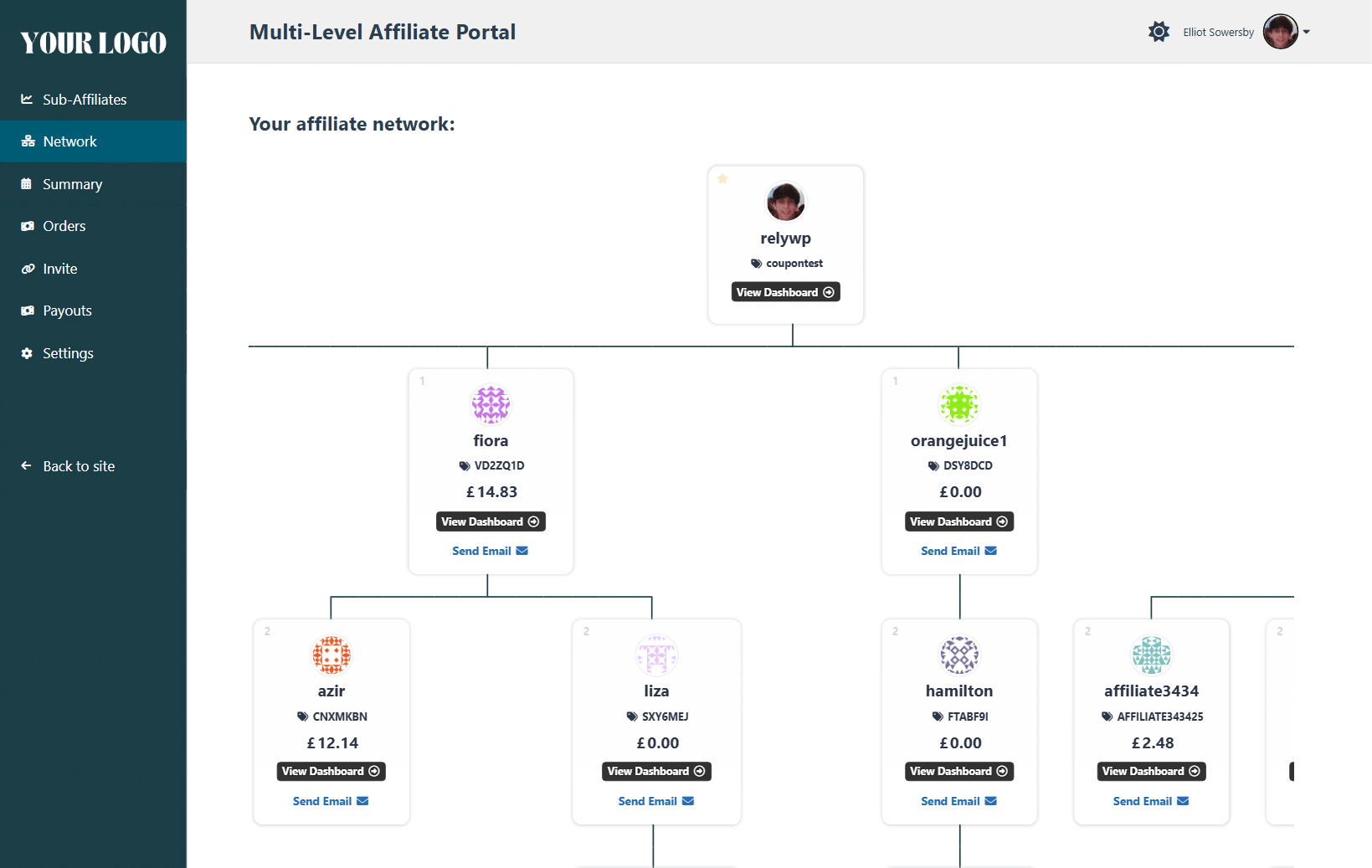
Task: Open View Dashboard for fiora
Action: [x=491, y=521]
